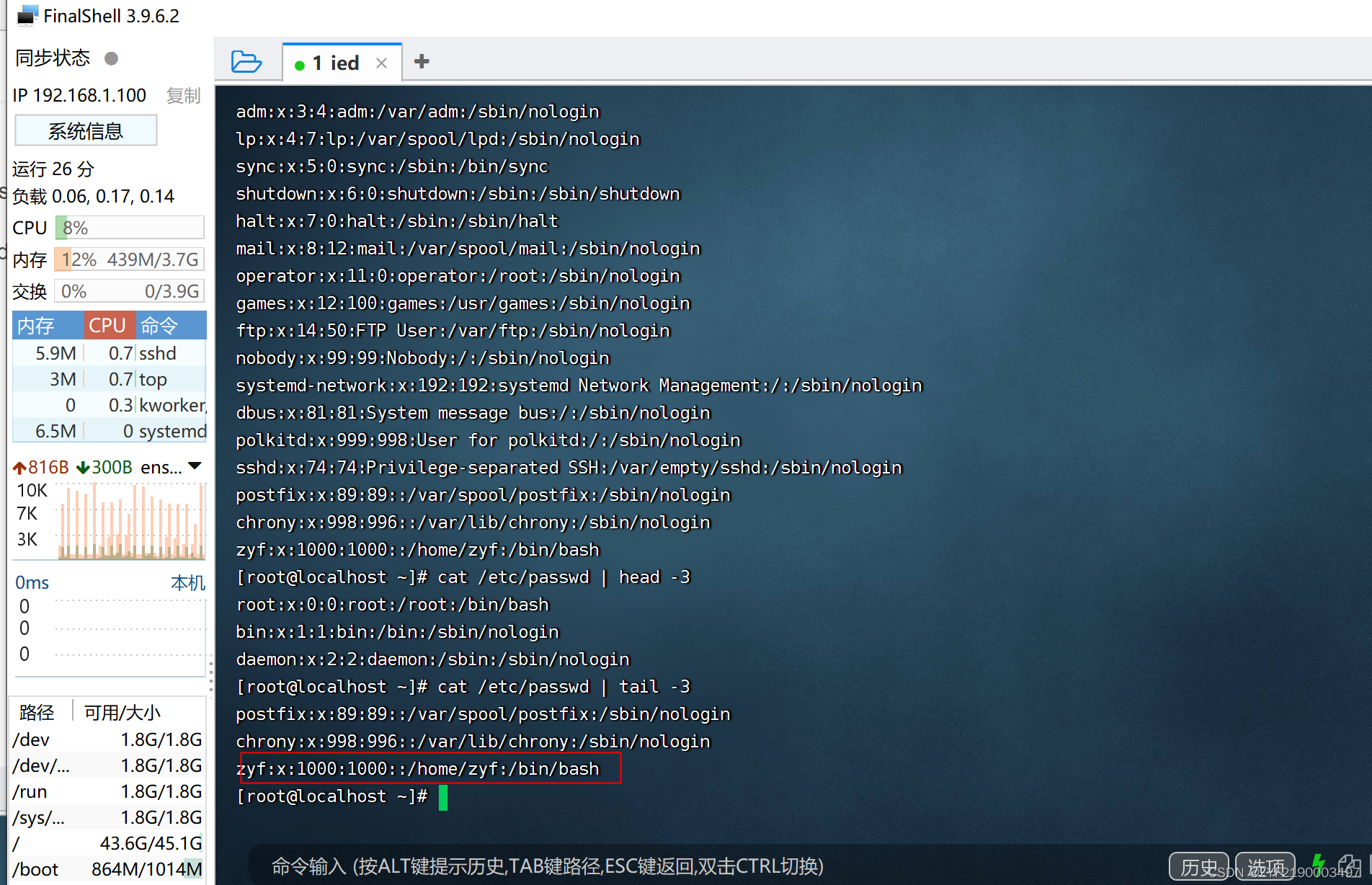Select the top process row
The image size is (1372, 885).
pyautogui.click(x=110, y=379)
